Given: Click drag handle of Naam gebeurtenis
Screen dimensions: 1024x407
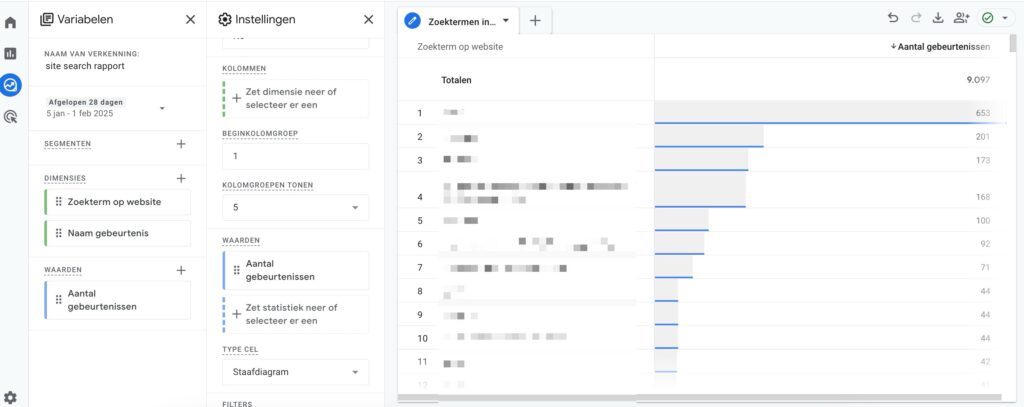Looking at the screenshot, I should [x=59, y=233].
